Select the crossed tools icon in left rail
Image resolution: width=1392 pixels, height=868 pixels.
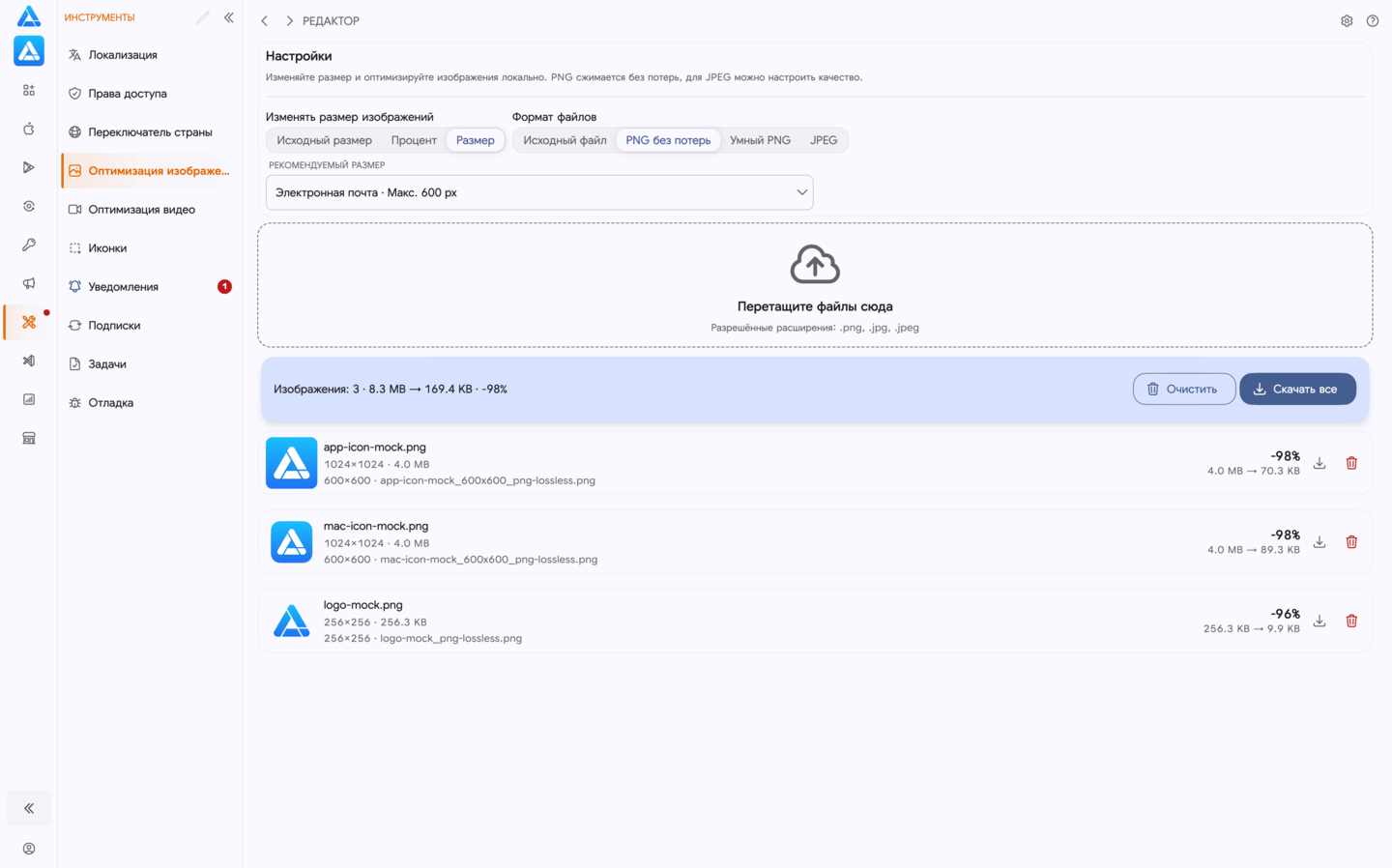coord(29,322)
